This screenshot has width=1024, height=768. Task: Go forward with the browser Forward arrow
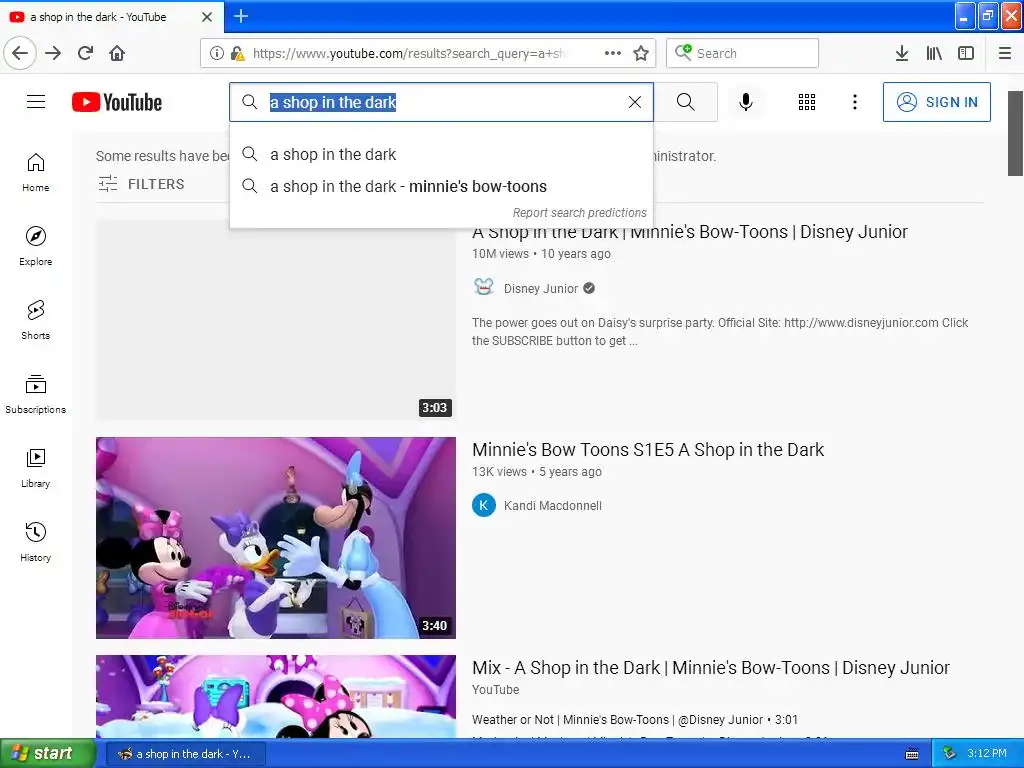(53, 53)
